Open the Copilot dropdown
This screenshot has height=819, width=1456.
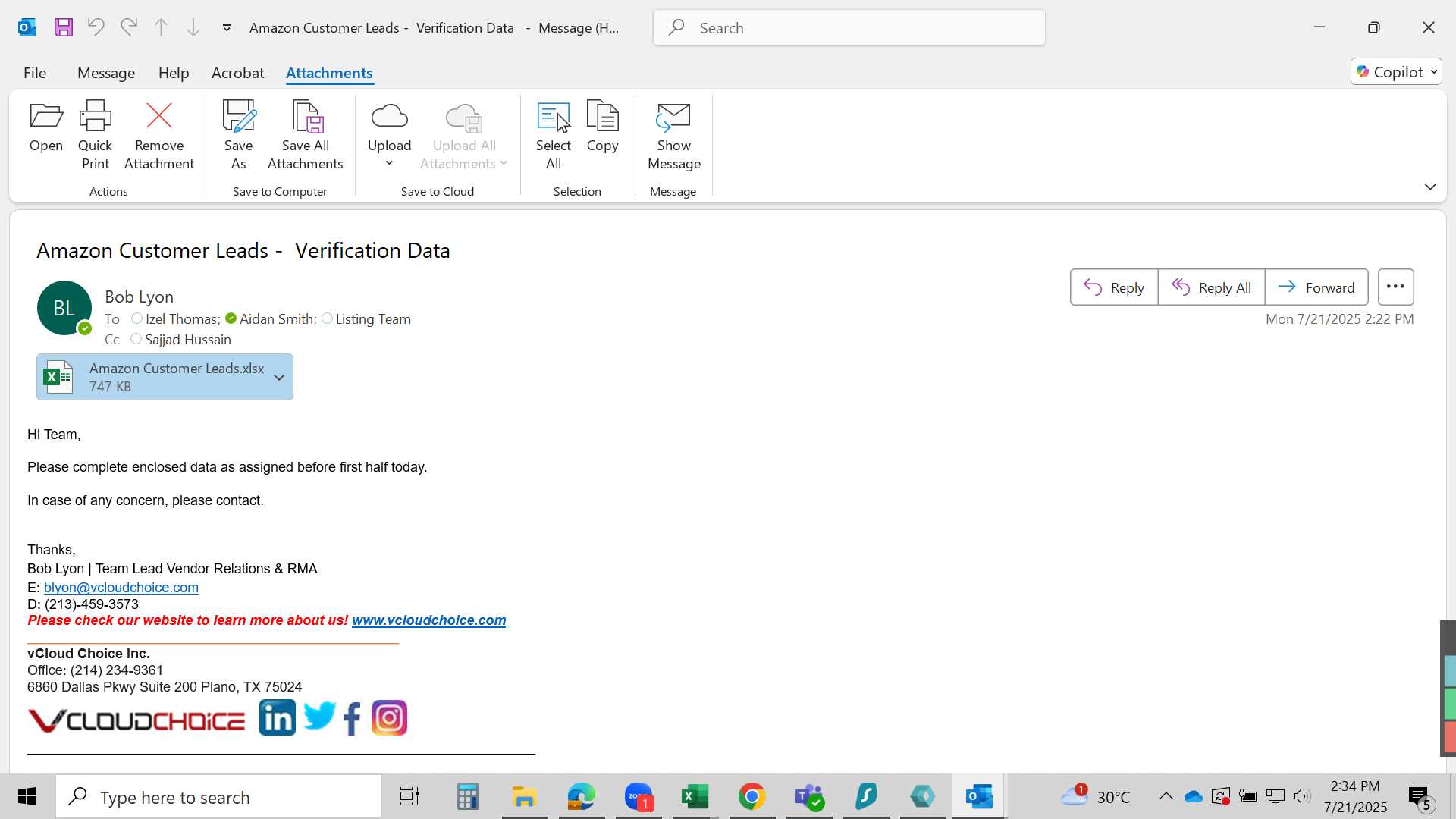click(1396, 72)
